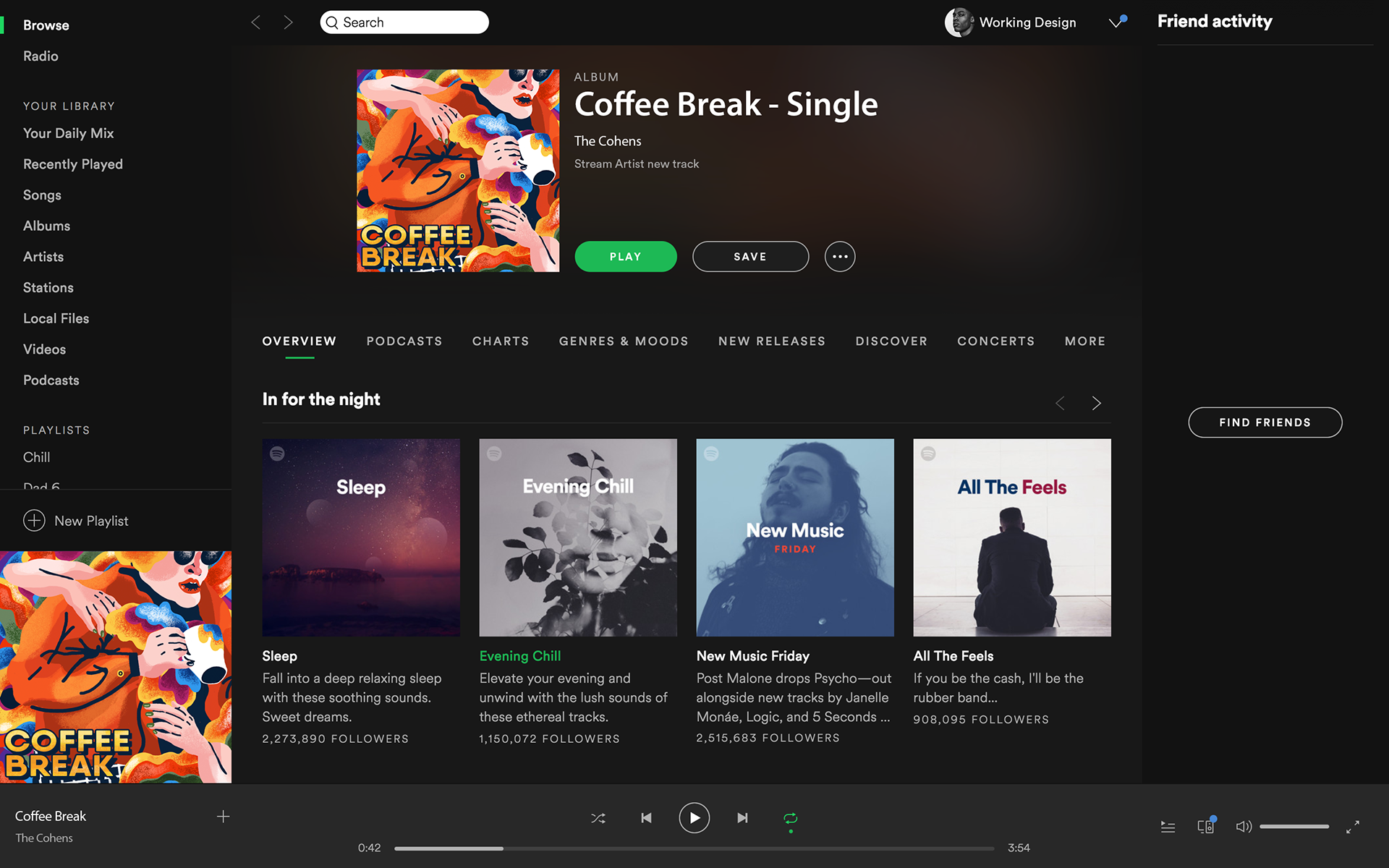Image resolution: width=1389 pixels, height=868 pixels.
Task: Adjust the volume slider
Action: click(x=1294, y=826)
